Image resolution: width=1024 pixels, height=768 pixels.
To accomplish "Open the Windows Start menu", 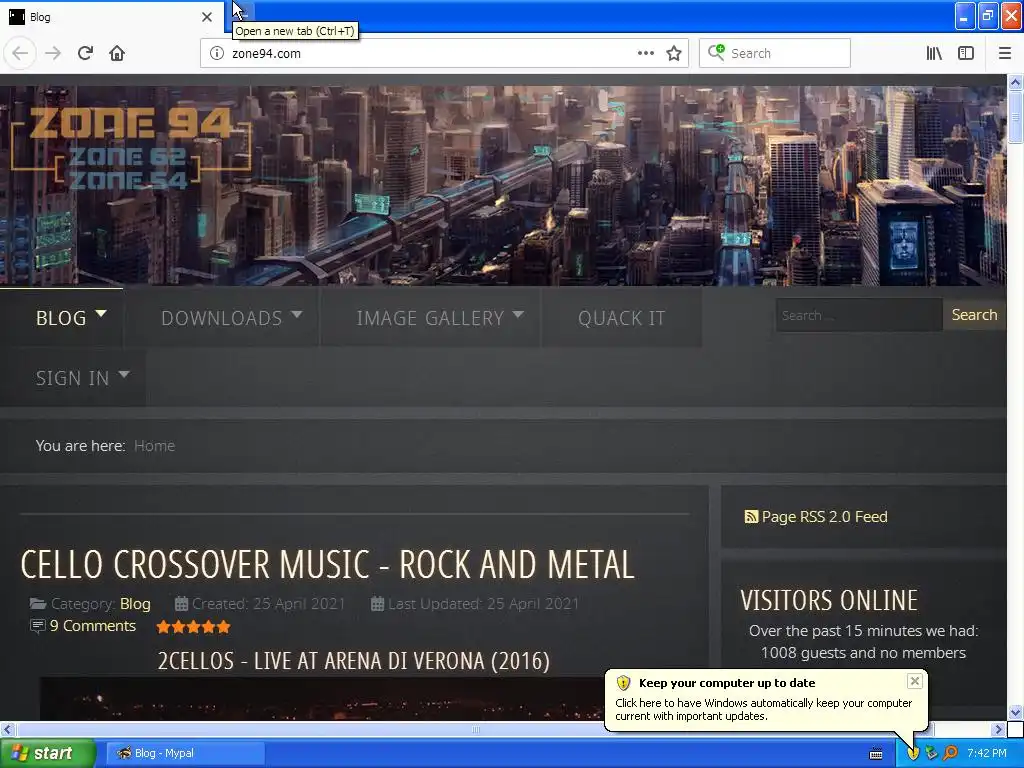I will (x=47, y=754).
